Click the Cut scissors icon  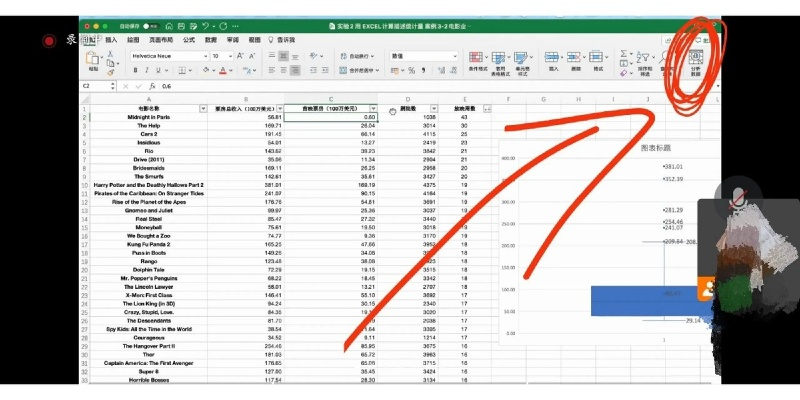click(110, 54)
